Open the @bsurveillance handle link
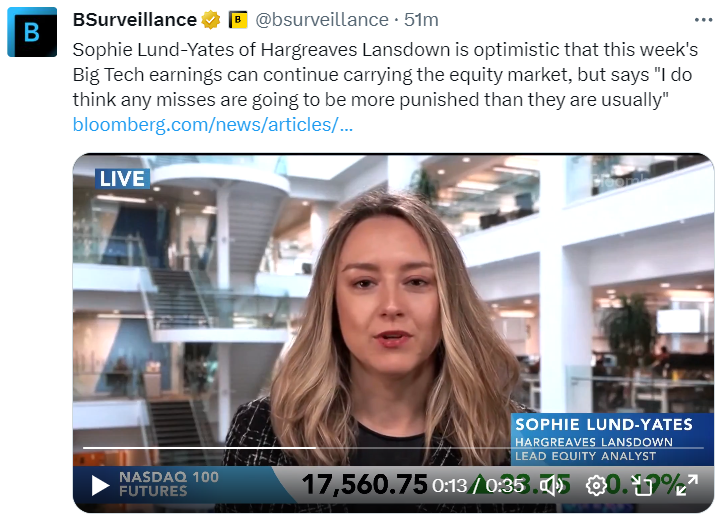This screenshot has height=525, width=724. pyautogui.click(x=322, y=20)
